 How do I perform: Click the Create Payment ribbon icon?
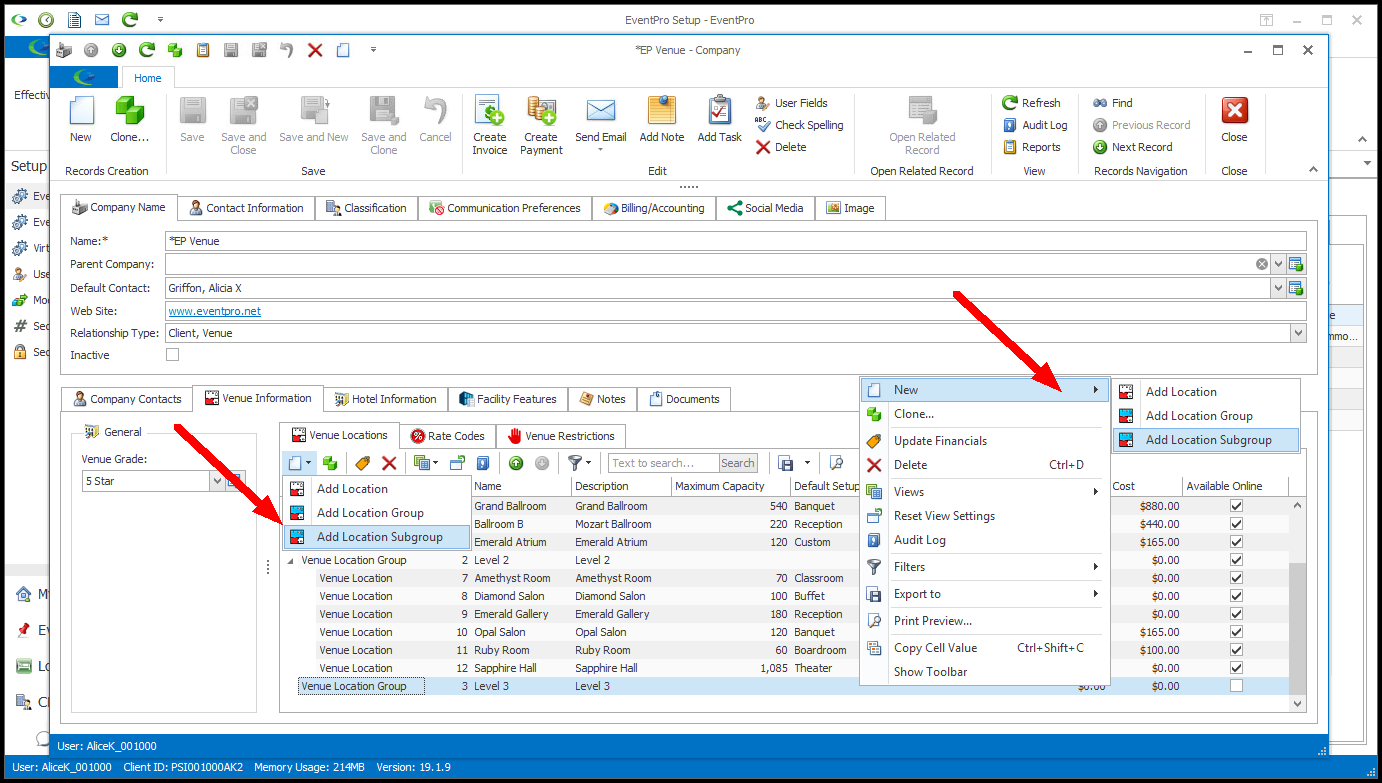(x=541, y=125)
